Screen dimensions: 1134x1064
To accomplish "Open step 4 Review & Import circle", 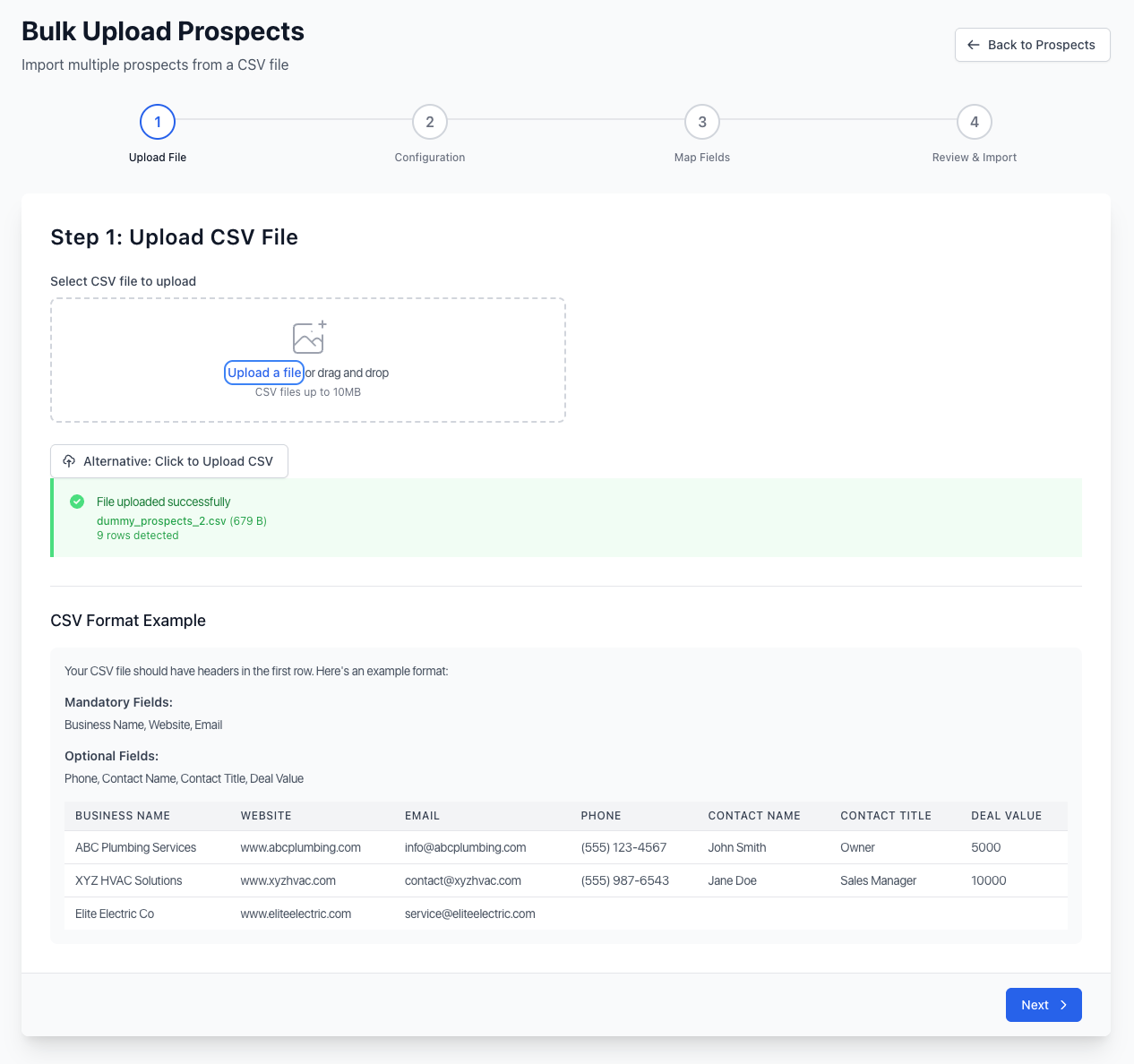I will (x=975, y=122).
